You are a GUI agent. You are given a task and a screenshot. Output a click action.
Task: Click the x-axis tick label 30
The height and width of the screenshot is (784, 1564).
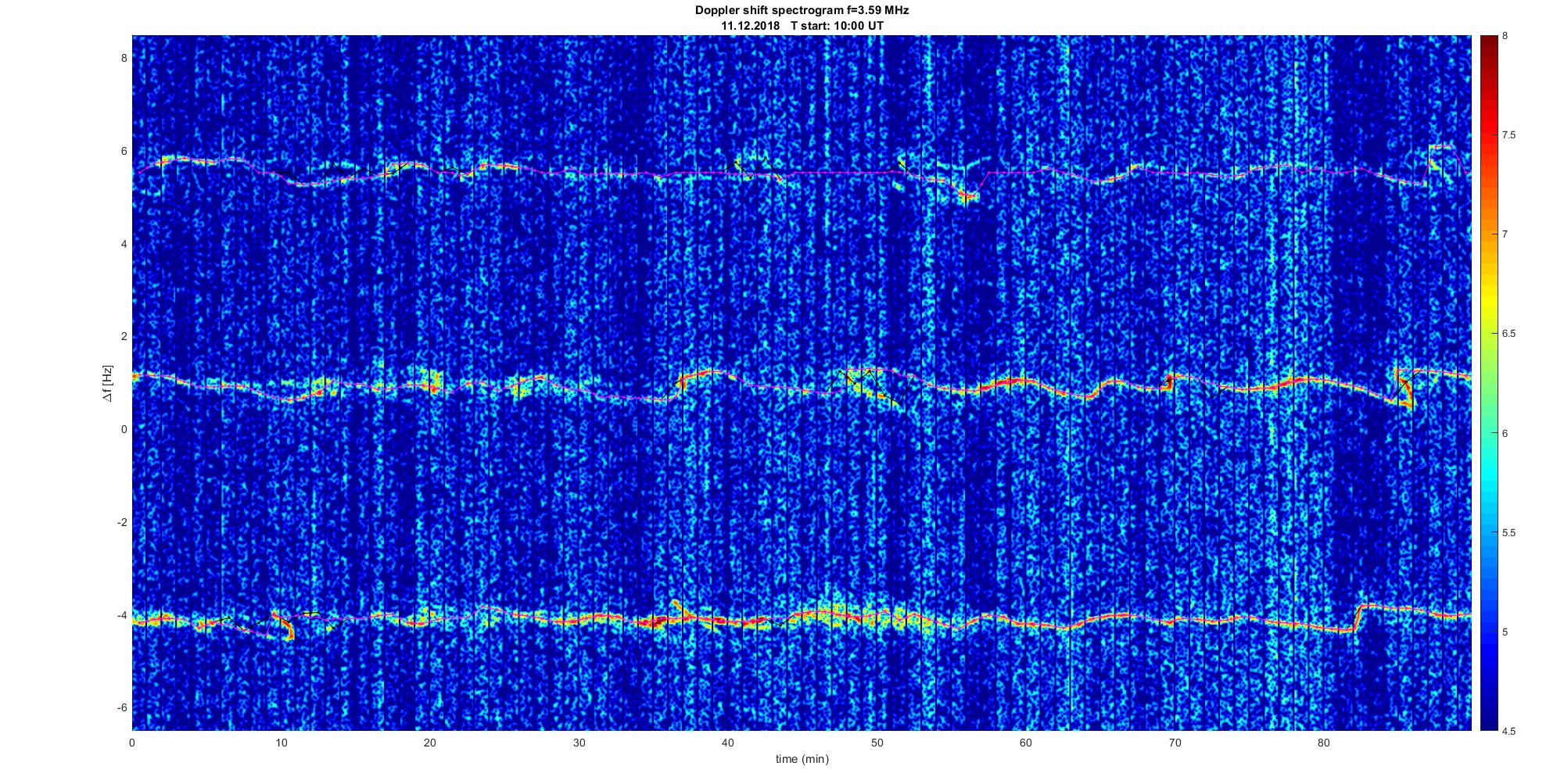[x=579, y=742]
